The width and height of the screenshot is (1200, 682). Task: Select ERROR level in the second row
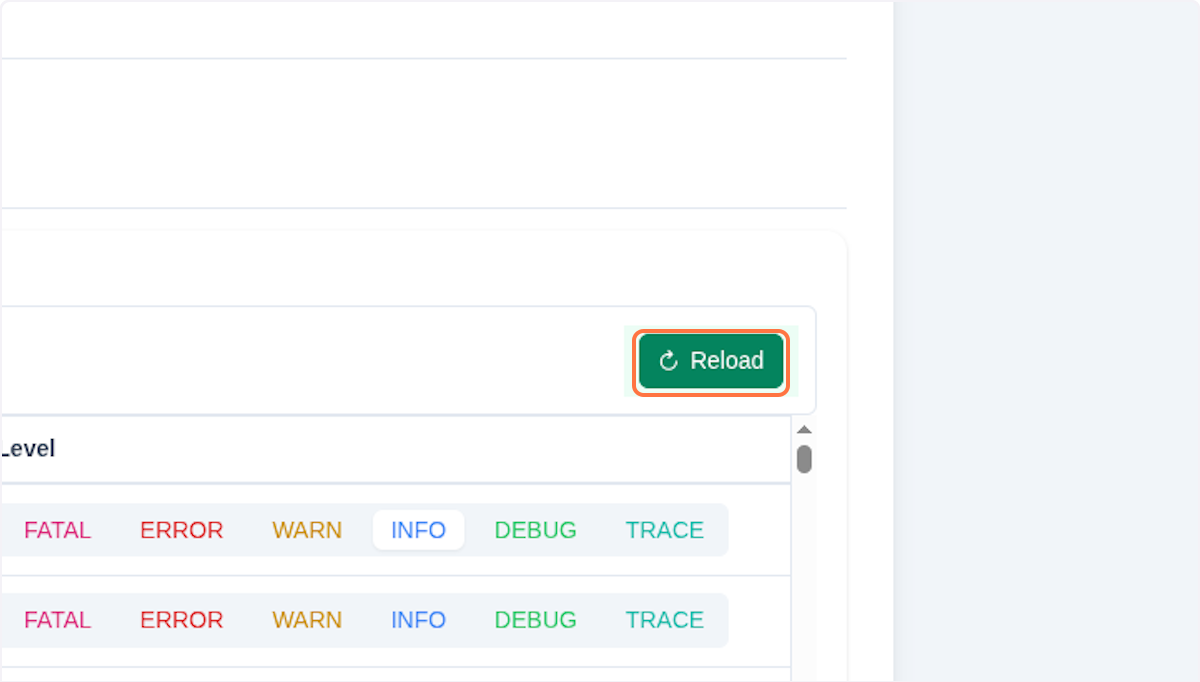pos(181,620)
